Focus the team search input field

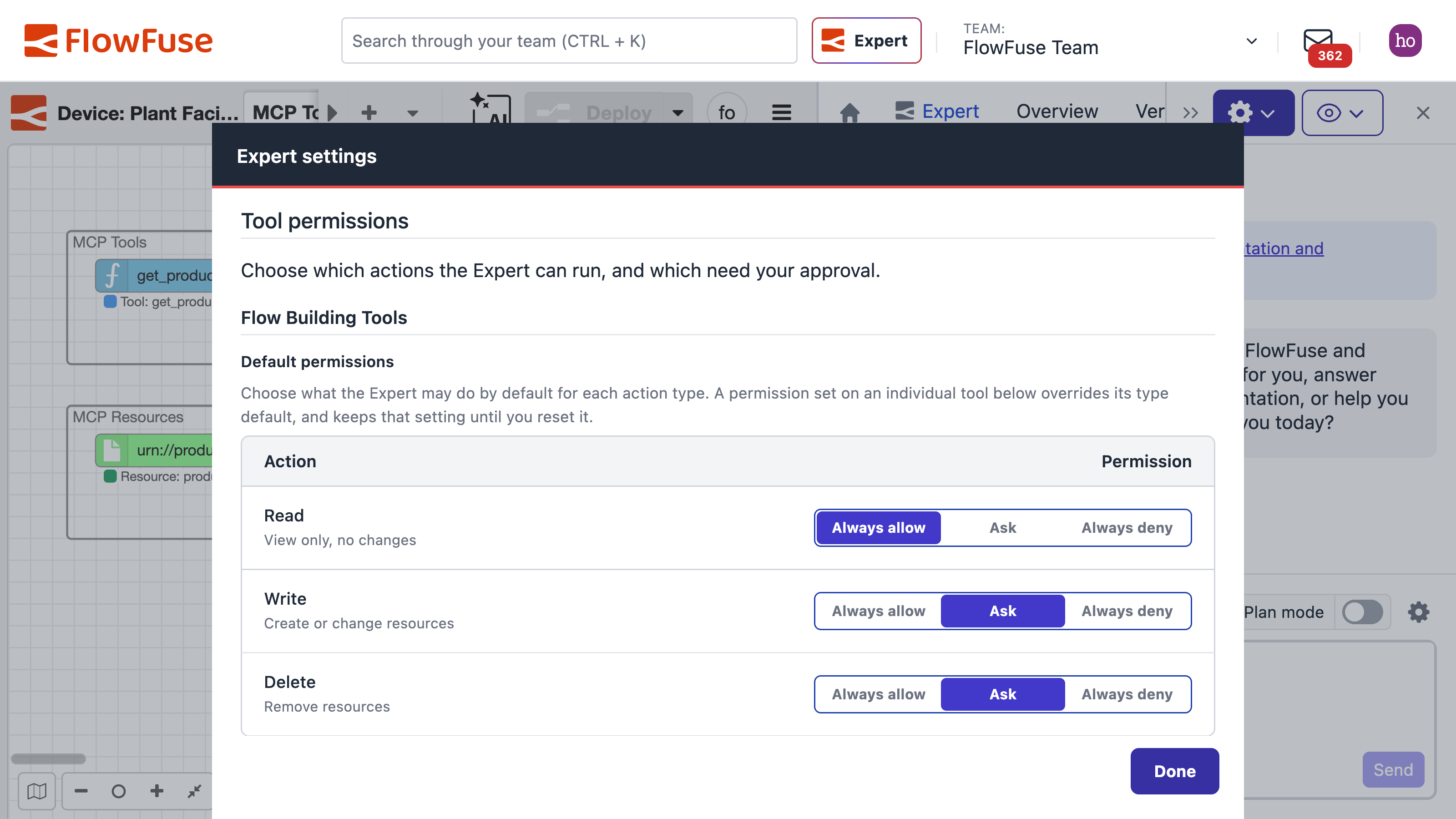pos(569,40)
